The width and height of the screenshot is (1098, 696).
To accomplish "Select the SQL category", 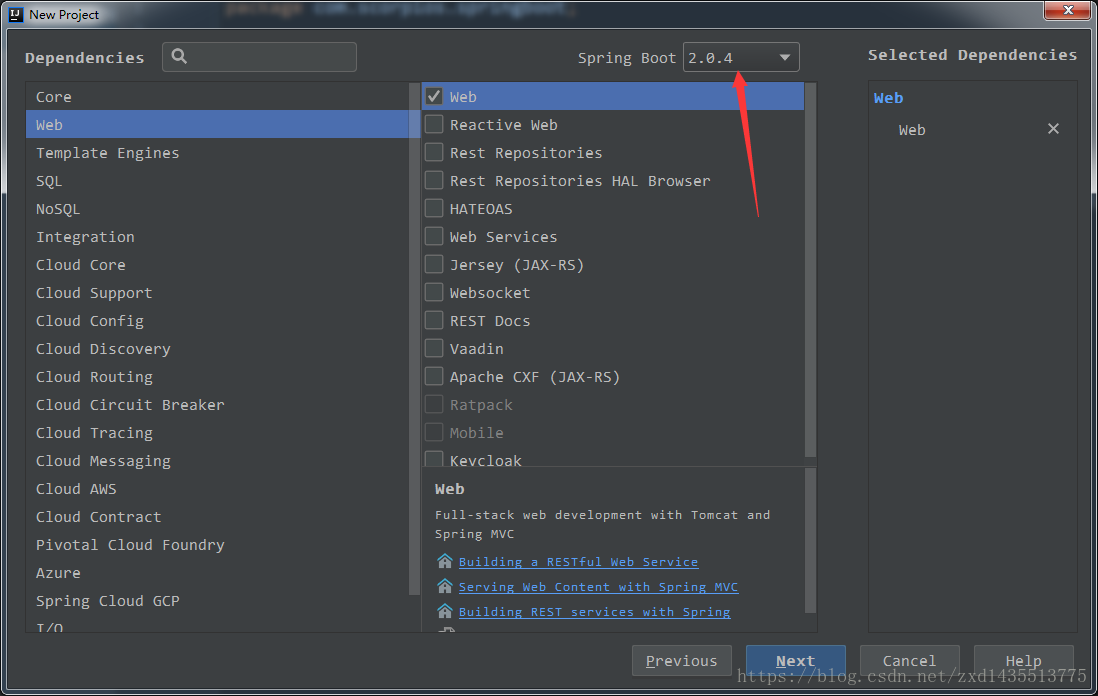I will tap(218, 181).
